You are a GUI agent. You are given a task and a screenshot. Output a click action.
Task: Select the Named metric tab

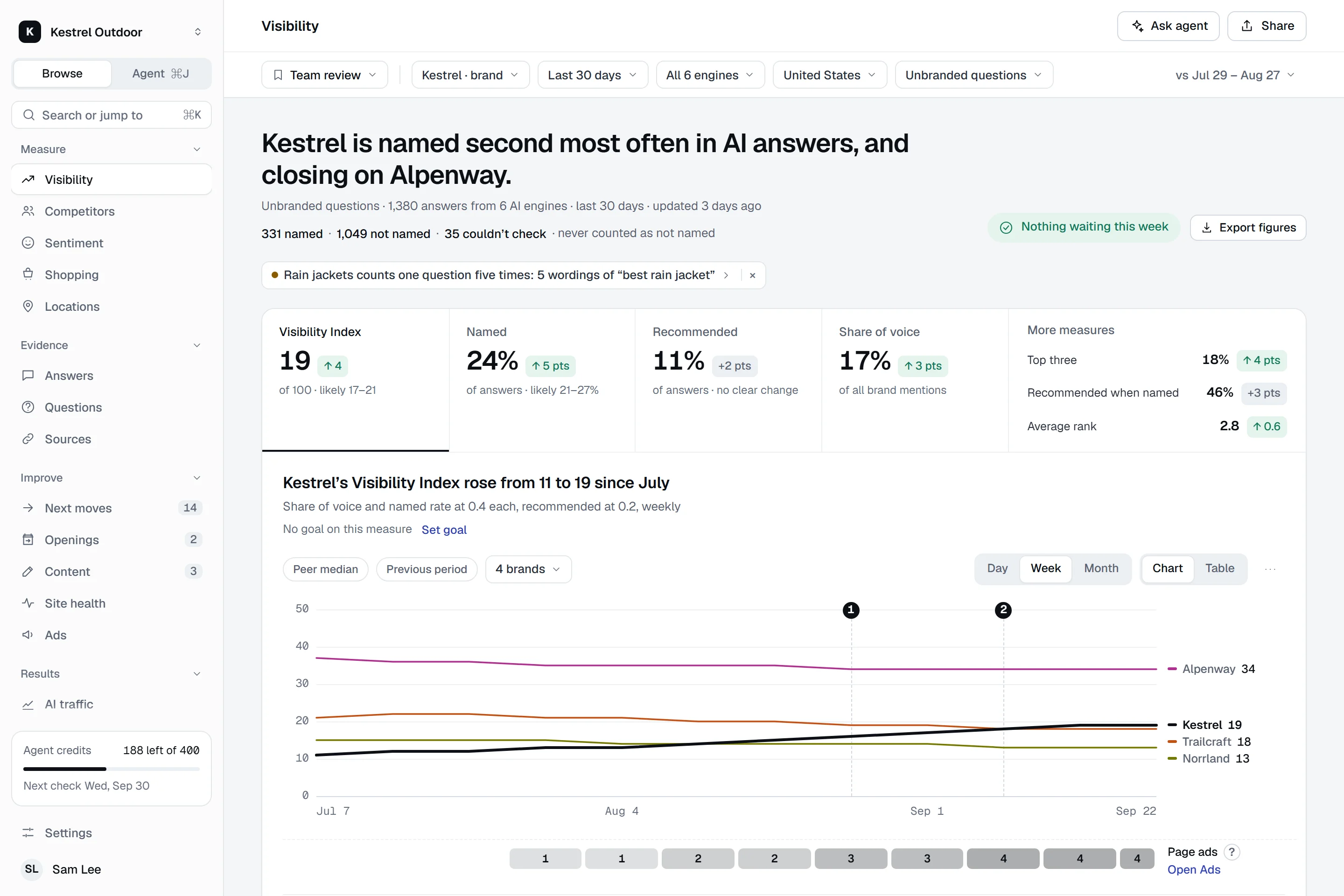542,380
